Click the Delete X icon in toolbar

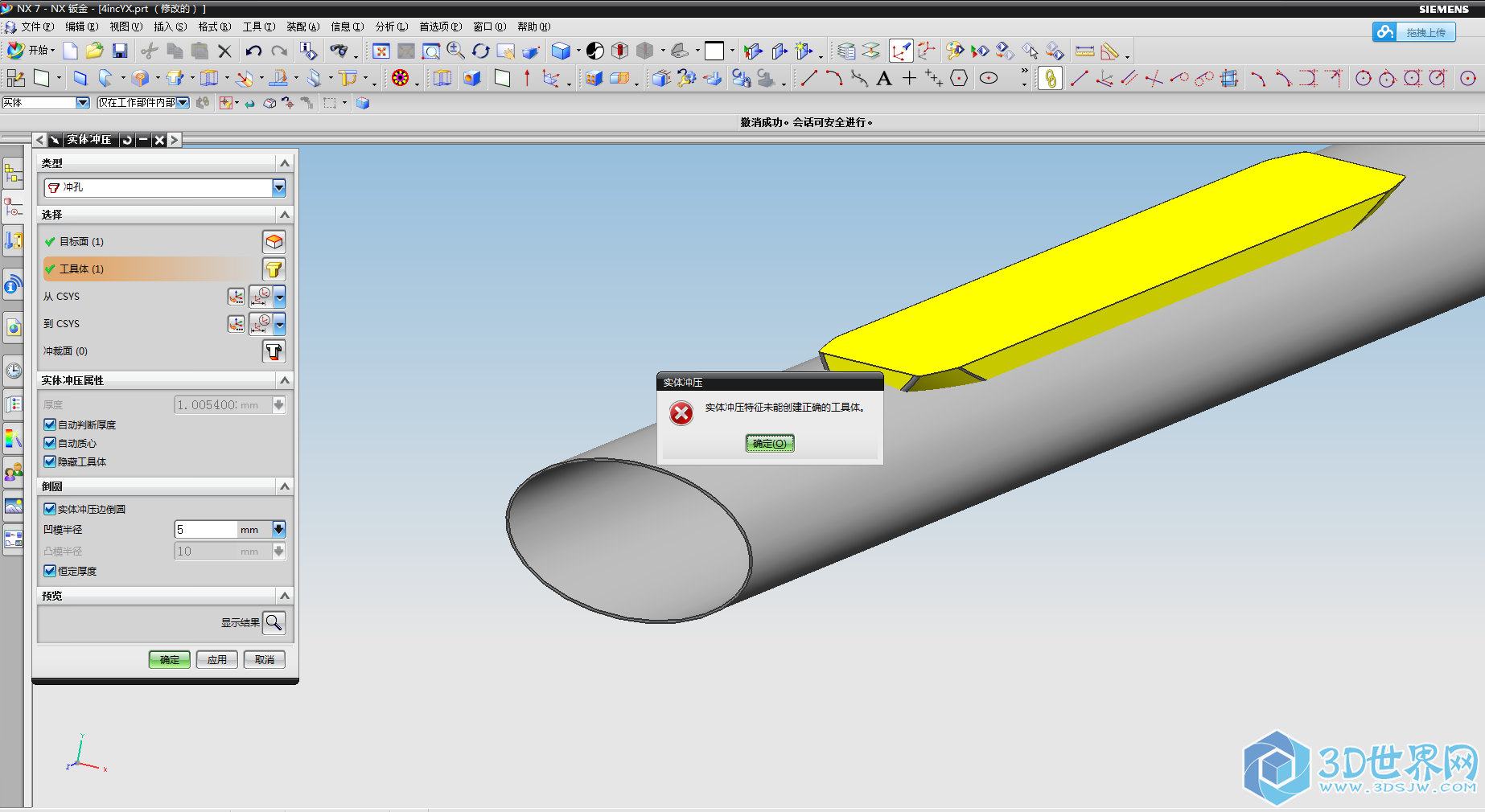(225, 51)
